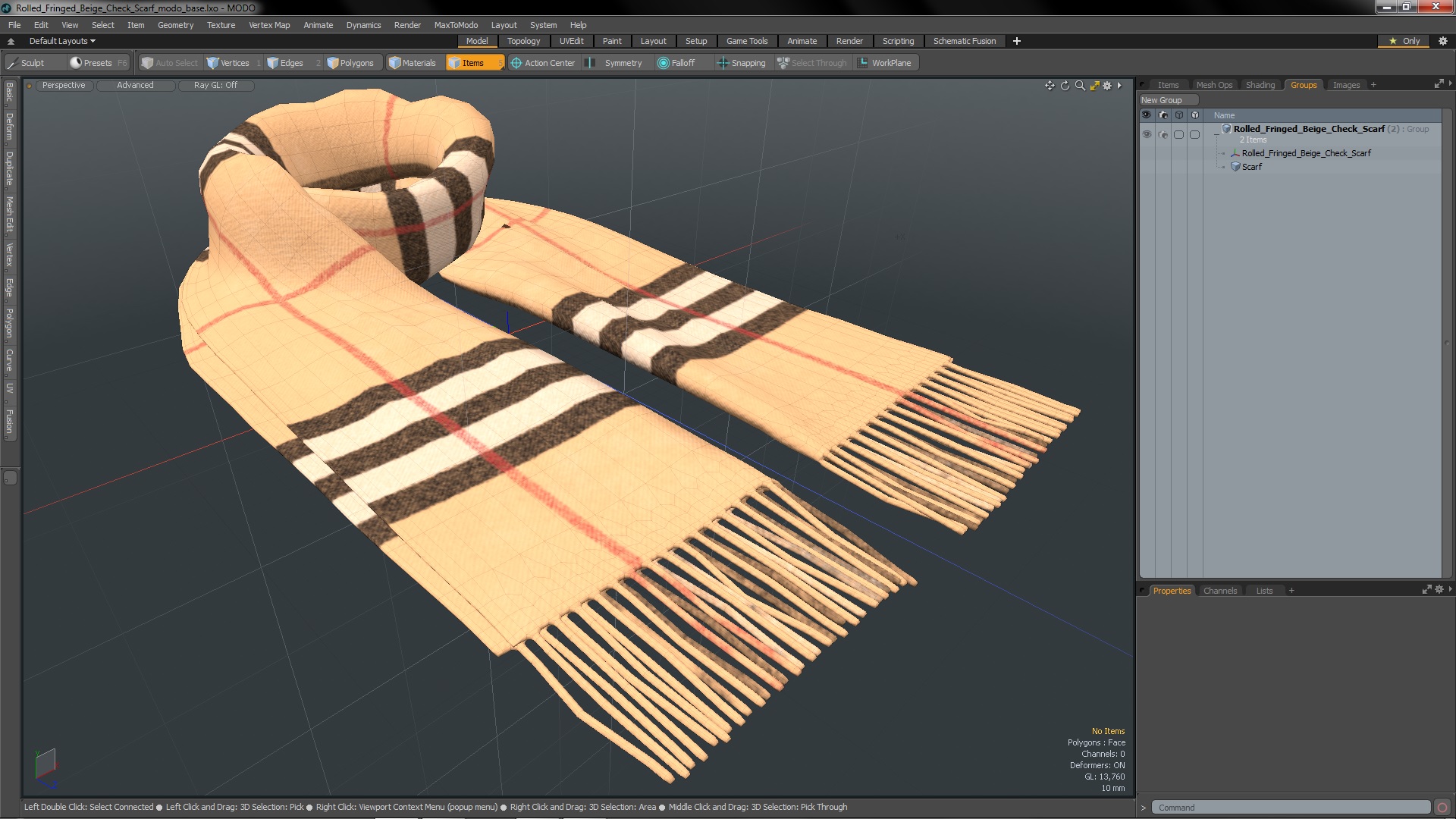Switch to the Topology layout tab
Image resolution: width=1456 pixels, height=819 pixels.
(523, 41)
